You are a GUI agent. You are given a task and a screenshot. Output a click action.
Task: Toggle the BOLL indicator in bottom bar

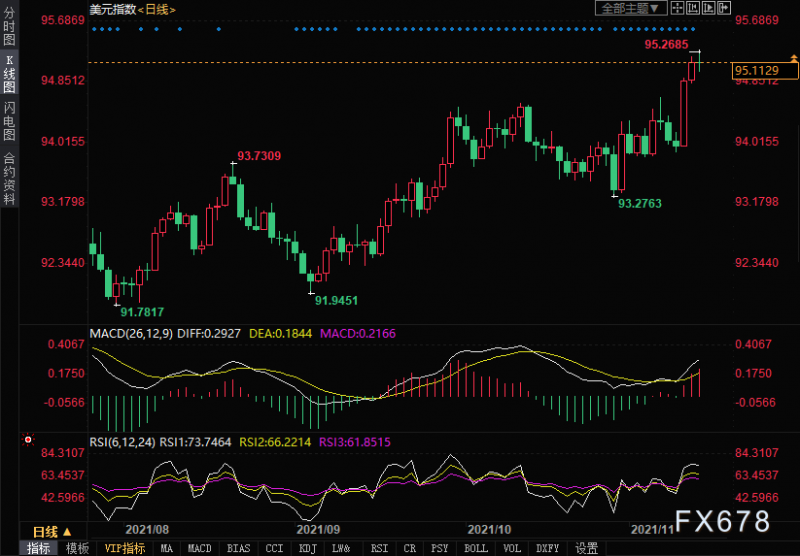click(476, 548)
